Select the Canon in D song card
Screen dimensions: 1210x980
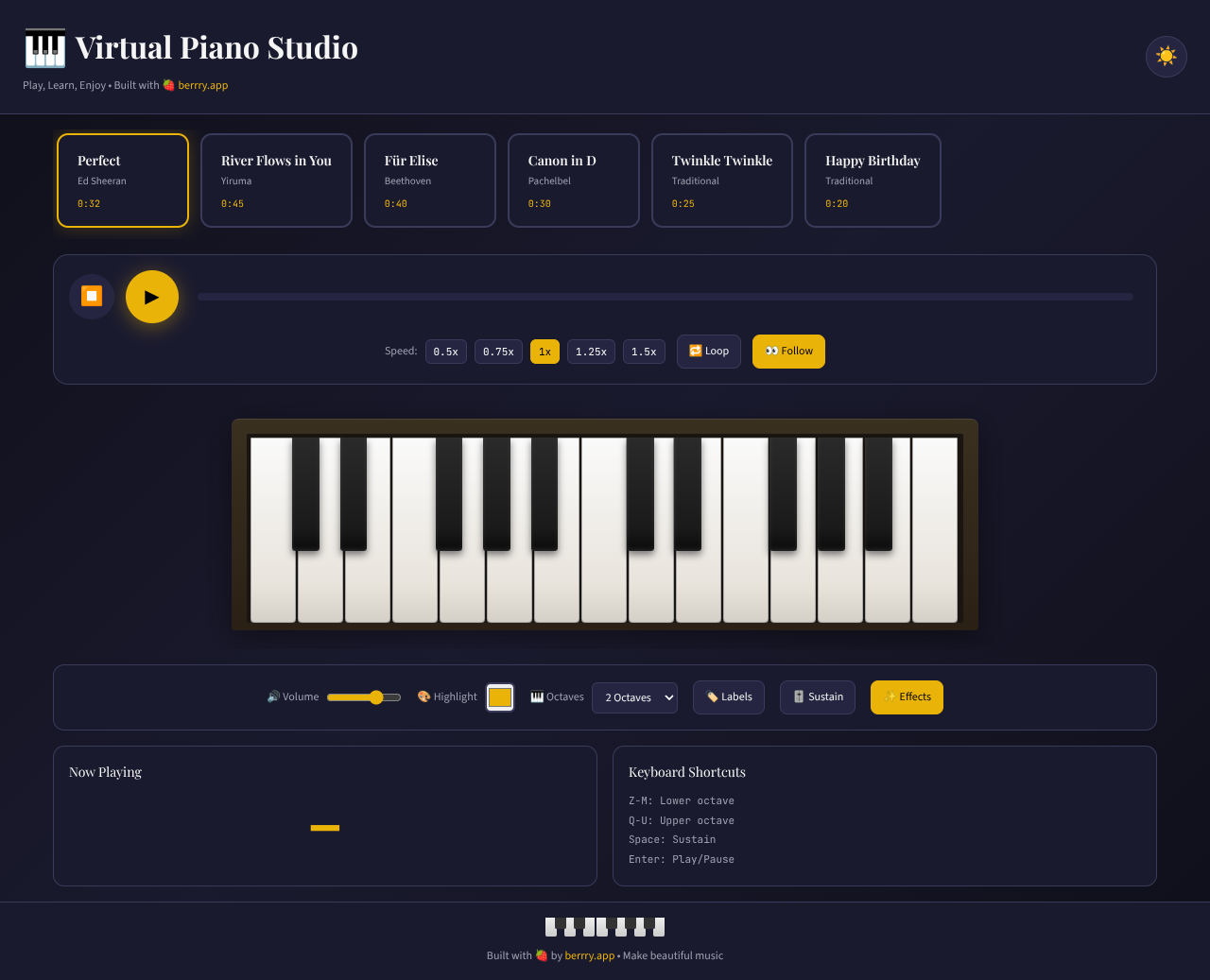point(574,180)
